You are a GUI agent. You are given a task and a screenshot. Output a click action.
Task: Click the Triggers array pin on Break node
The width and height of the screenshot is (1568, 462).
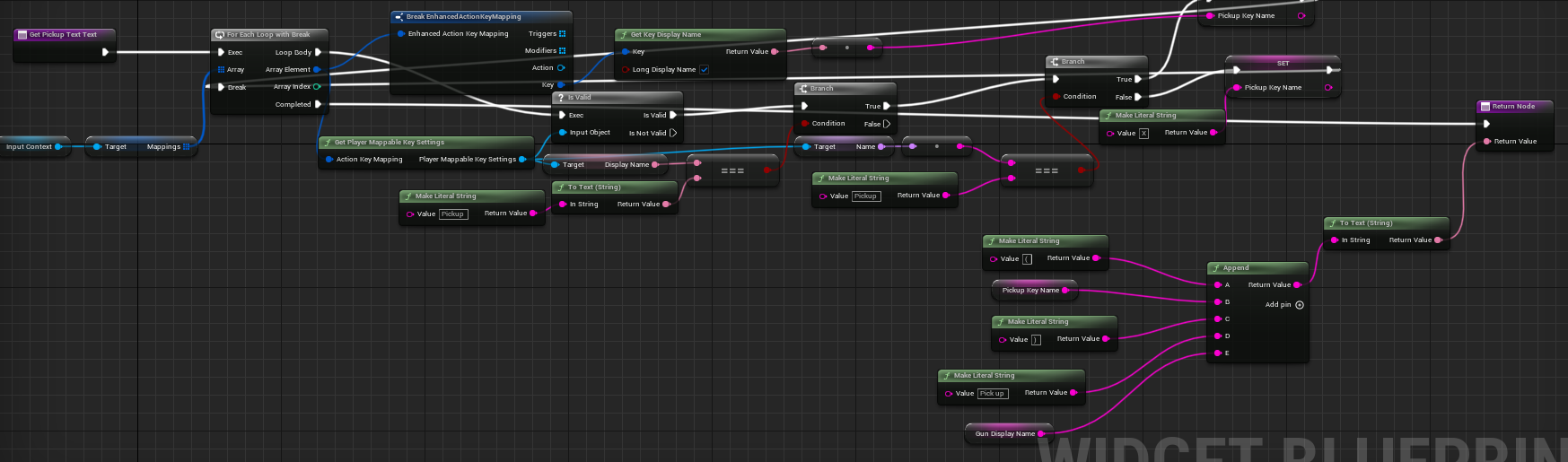coord(562,34)
